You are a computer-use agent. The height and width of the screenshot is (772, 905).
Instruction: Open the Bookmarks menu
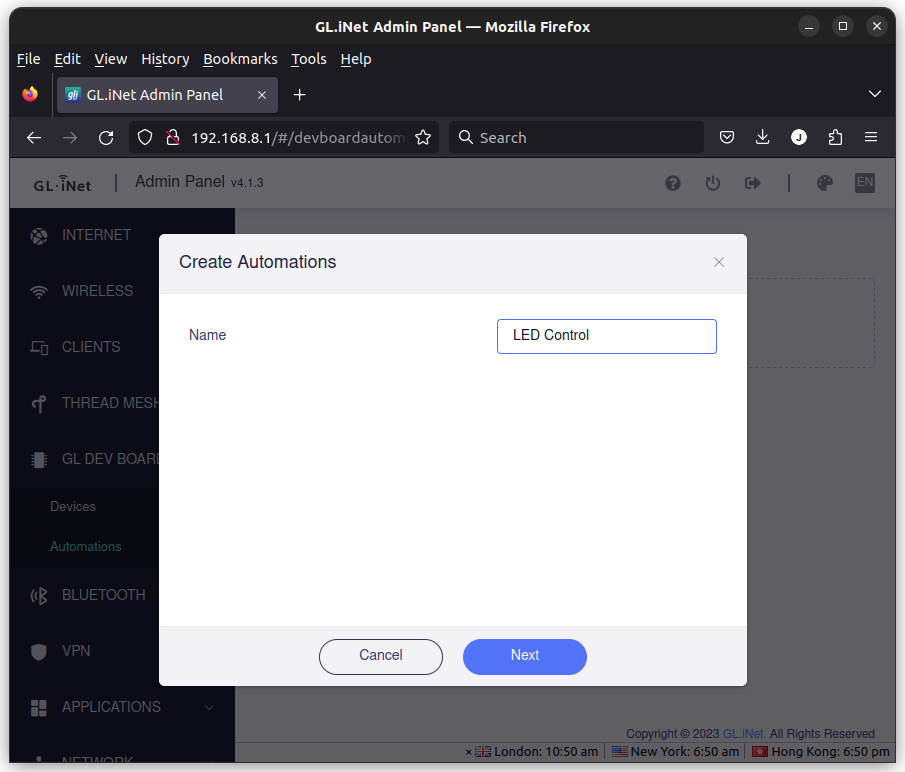click(x=240, y=59)
